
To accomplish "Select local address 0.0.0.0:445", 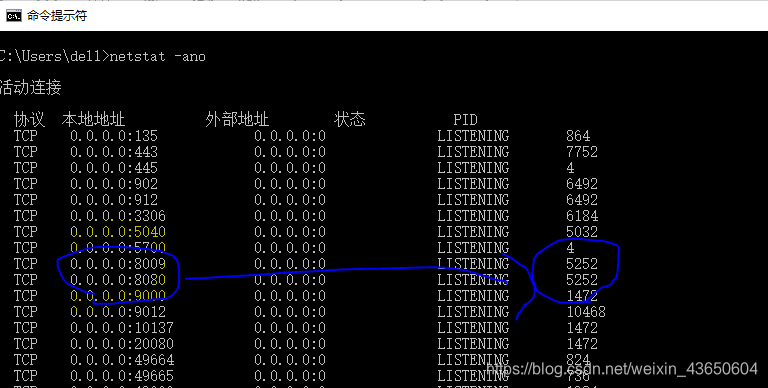I will [114, 168].
